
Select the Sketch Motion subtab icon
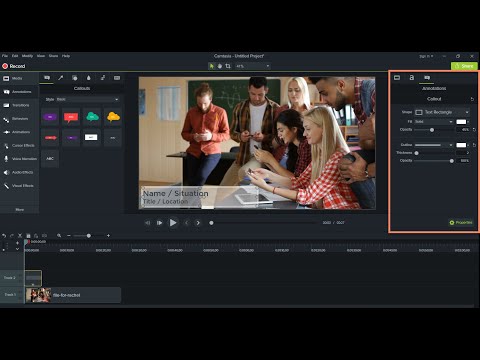(103, 78)
